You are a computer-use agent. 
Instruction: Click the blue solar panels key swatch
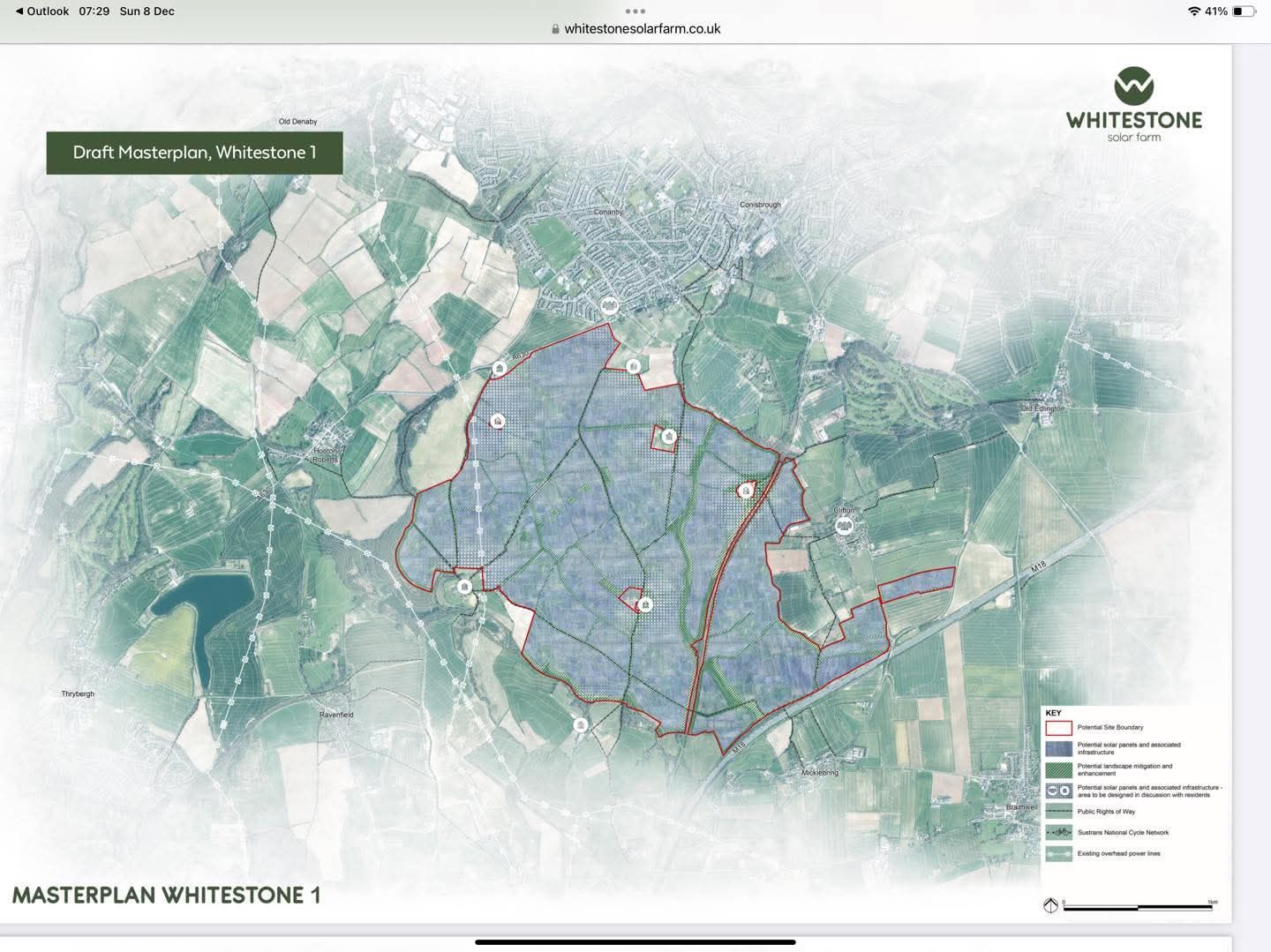click(x=1058, y=748)
